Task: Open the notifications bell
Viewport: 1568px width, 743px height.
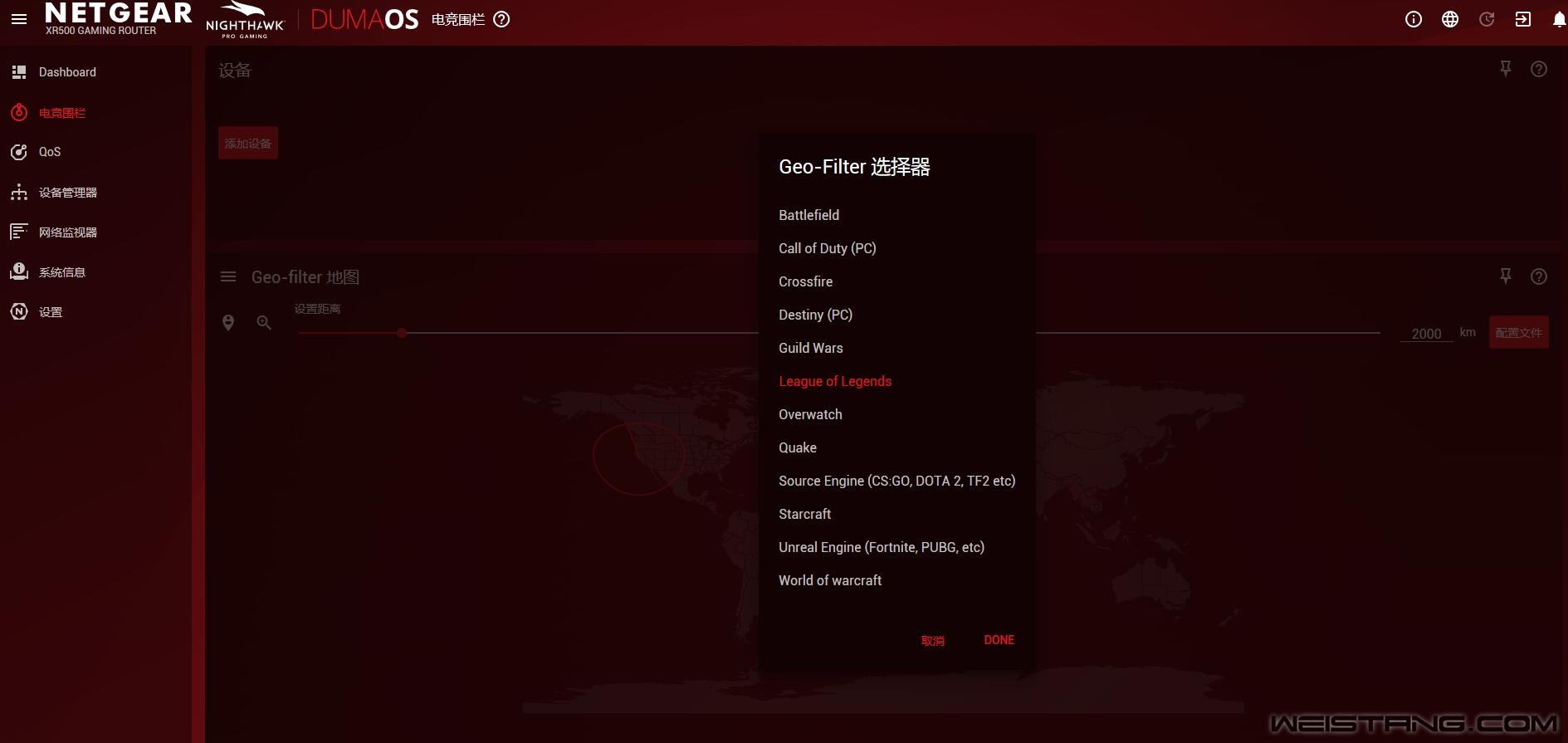Action: pyautogui.click(x=1559, y=19)
